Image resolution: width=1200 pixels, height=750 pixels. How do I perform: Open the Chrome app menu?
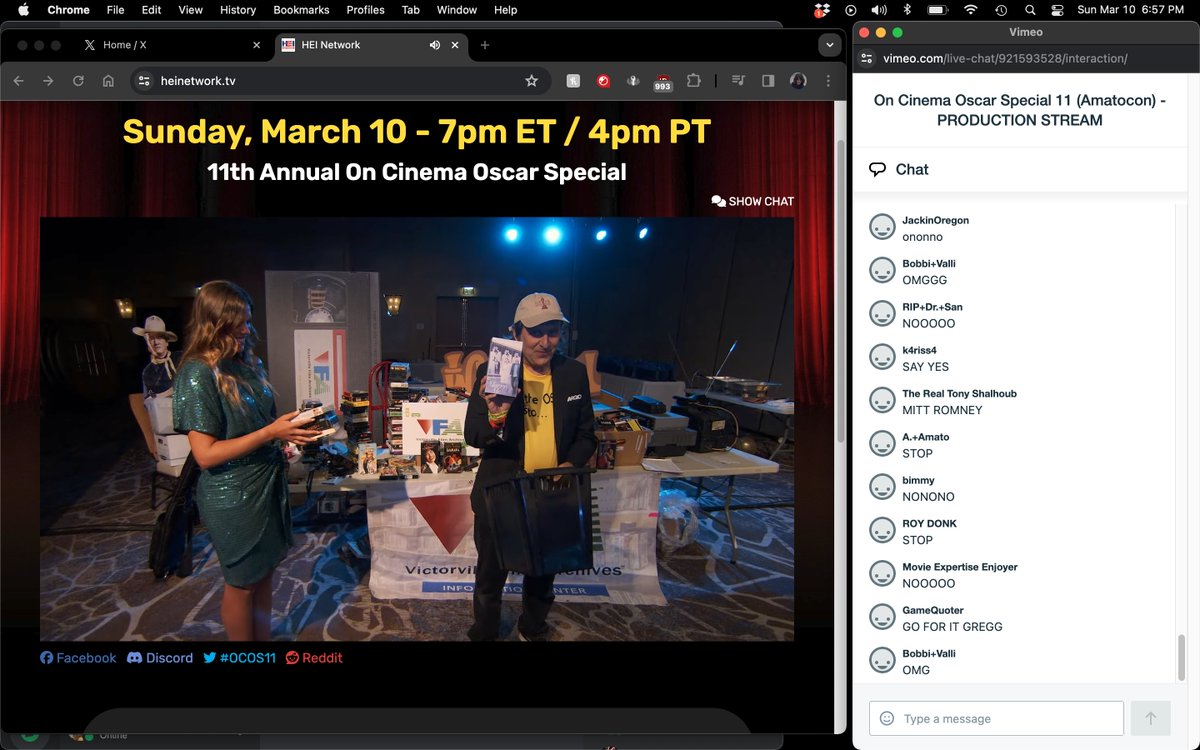68,10
